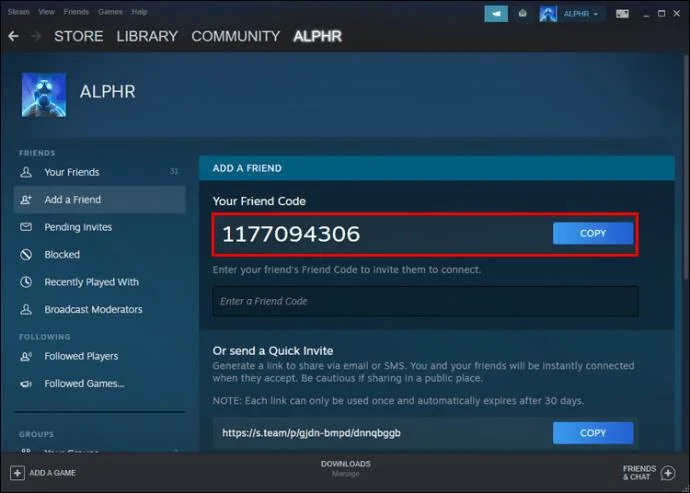
Task: Open the Games menu
Action: coord(110,12)
